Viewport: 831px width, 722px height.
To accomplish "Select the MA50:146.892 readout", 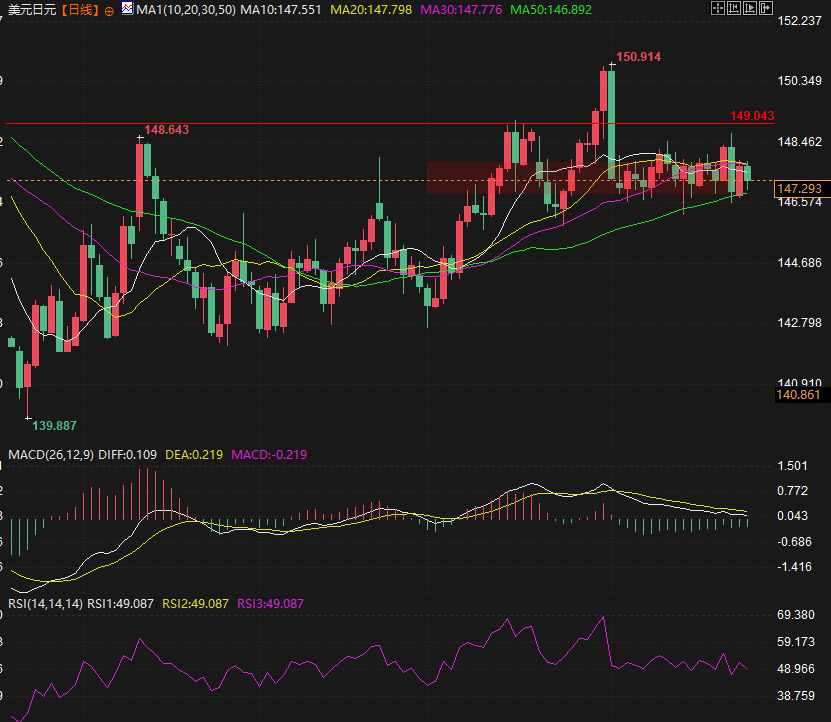I will click(551, 10).
